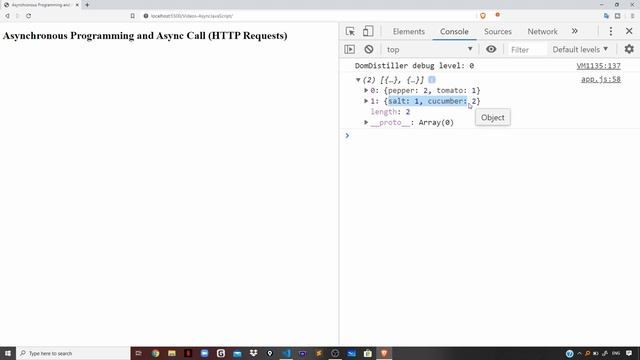The height and width of the screenshot is (360, 640).
Task: Click the Windows search box
Action: (73, 353)
